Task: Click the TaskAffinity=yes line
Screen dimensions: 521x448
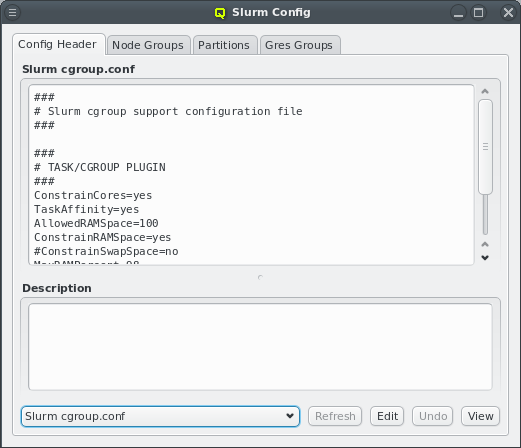Action: pyautogui.click(x=87, y=209)
